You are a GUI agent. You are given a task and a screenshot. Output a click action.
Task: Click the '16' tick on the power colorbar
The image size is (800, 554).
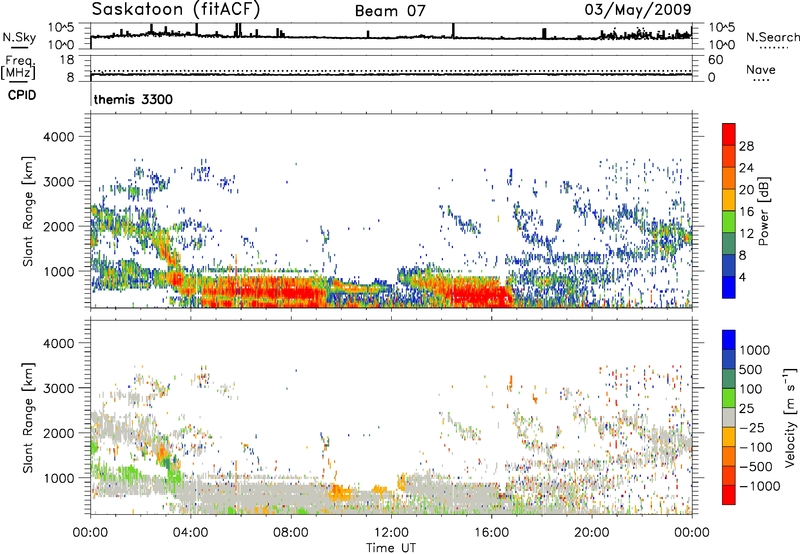tap(745, 212)
